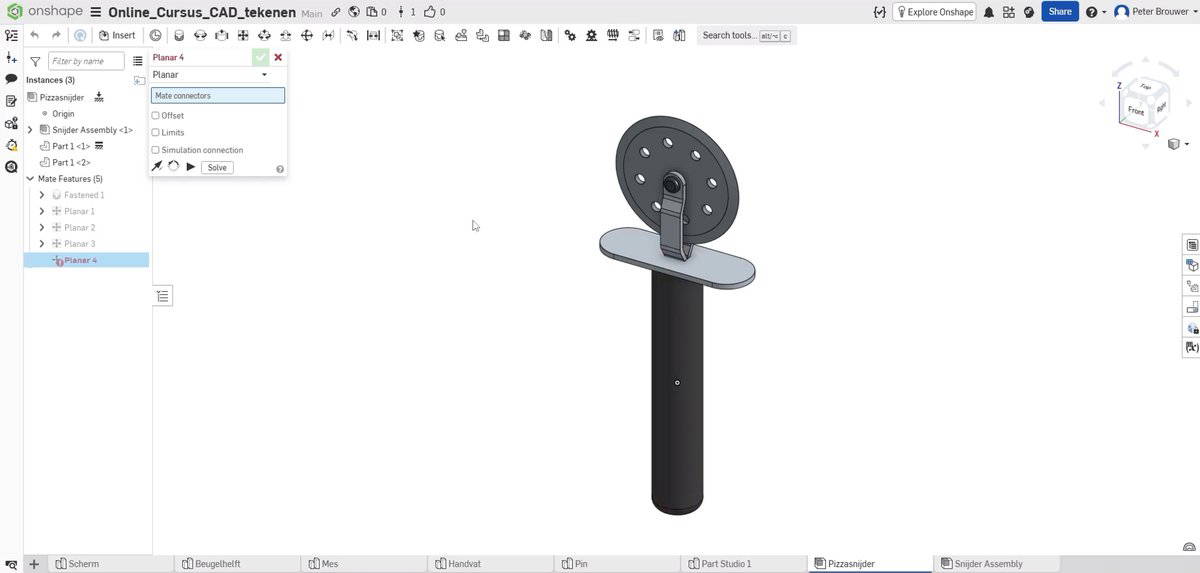The width and height of the screenshot is (1200, 573).
Task: Accept Planar 4 with green checkmark
Action: click(261, 57)
